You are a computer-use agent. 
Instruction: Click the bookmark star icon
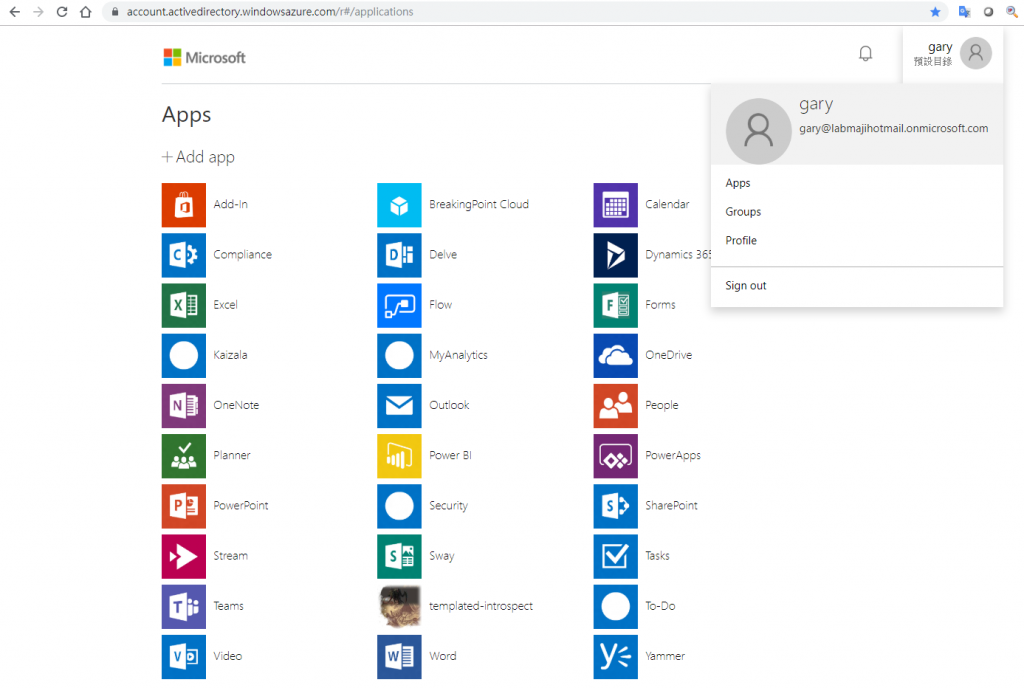(935, 12)
